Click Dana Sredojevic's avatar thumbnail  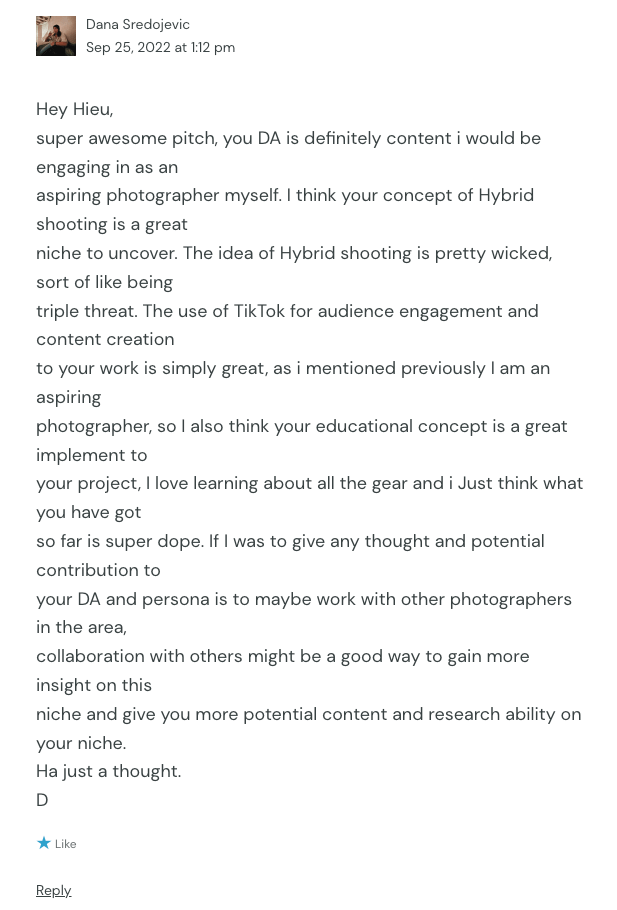56,36
